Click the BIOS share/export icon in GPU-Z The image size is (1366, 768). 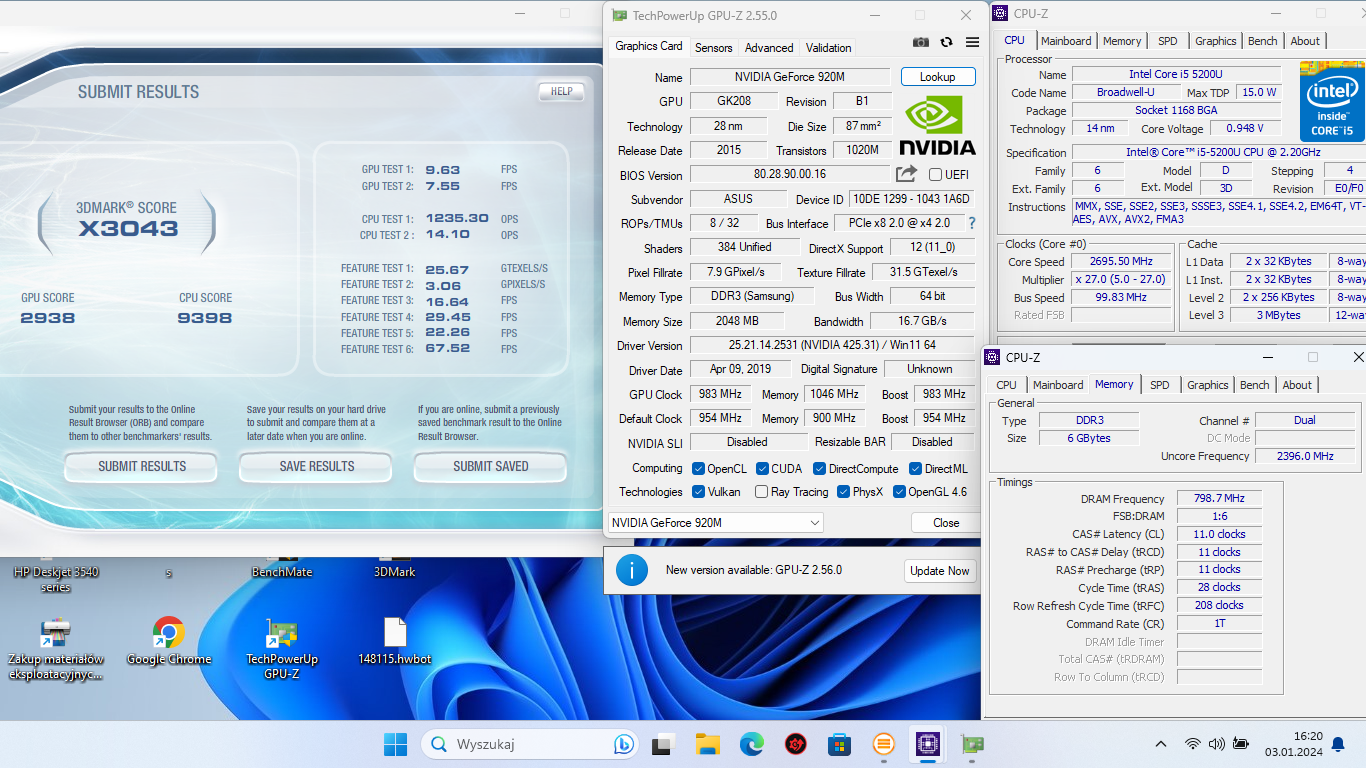coord(906,174)
